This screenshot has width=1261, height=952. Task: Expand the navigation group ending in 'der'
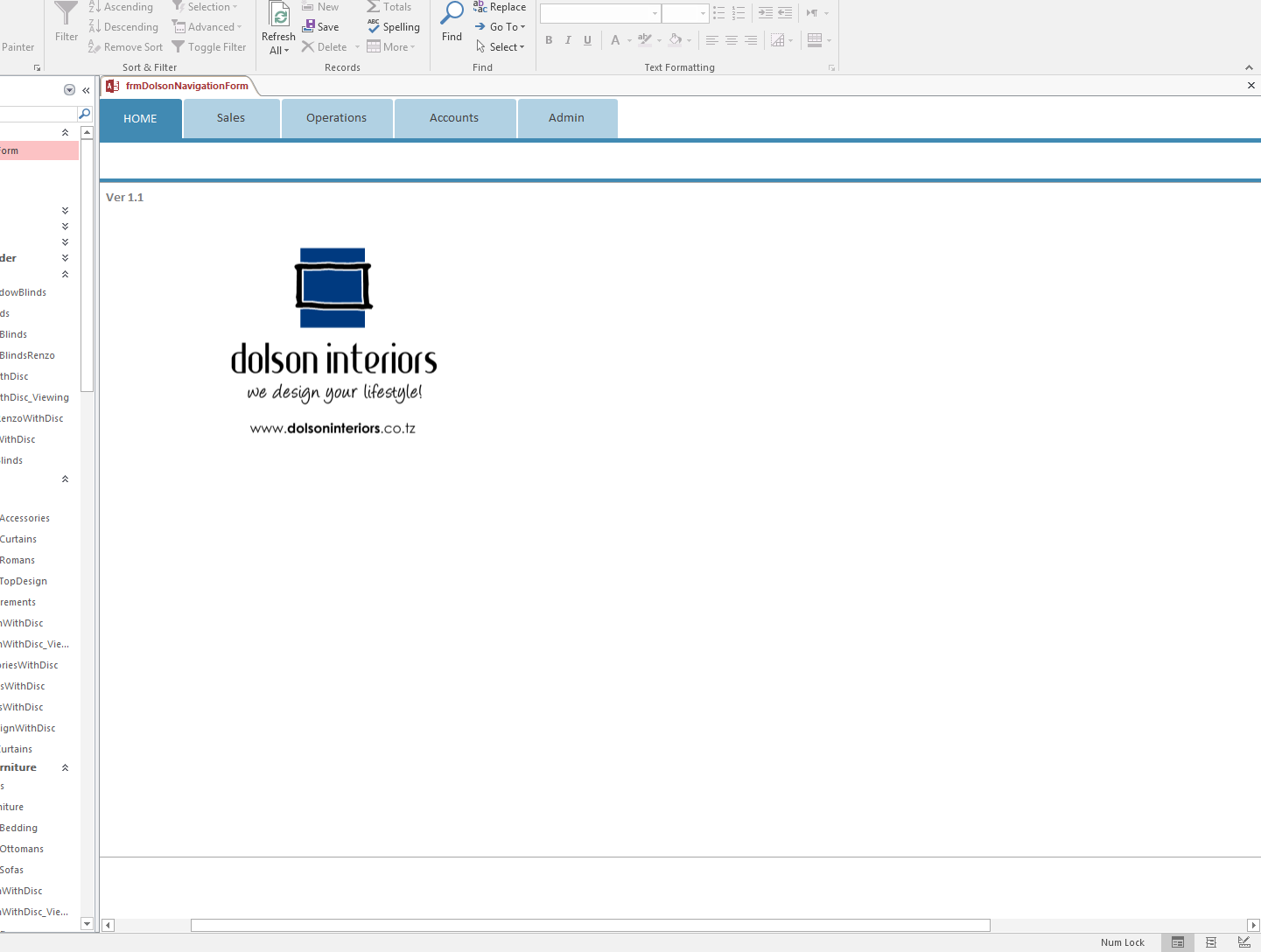click(65, 258)
